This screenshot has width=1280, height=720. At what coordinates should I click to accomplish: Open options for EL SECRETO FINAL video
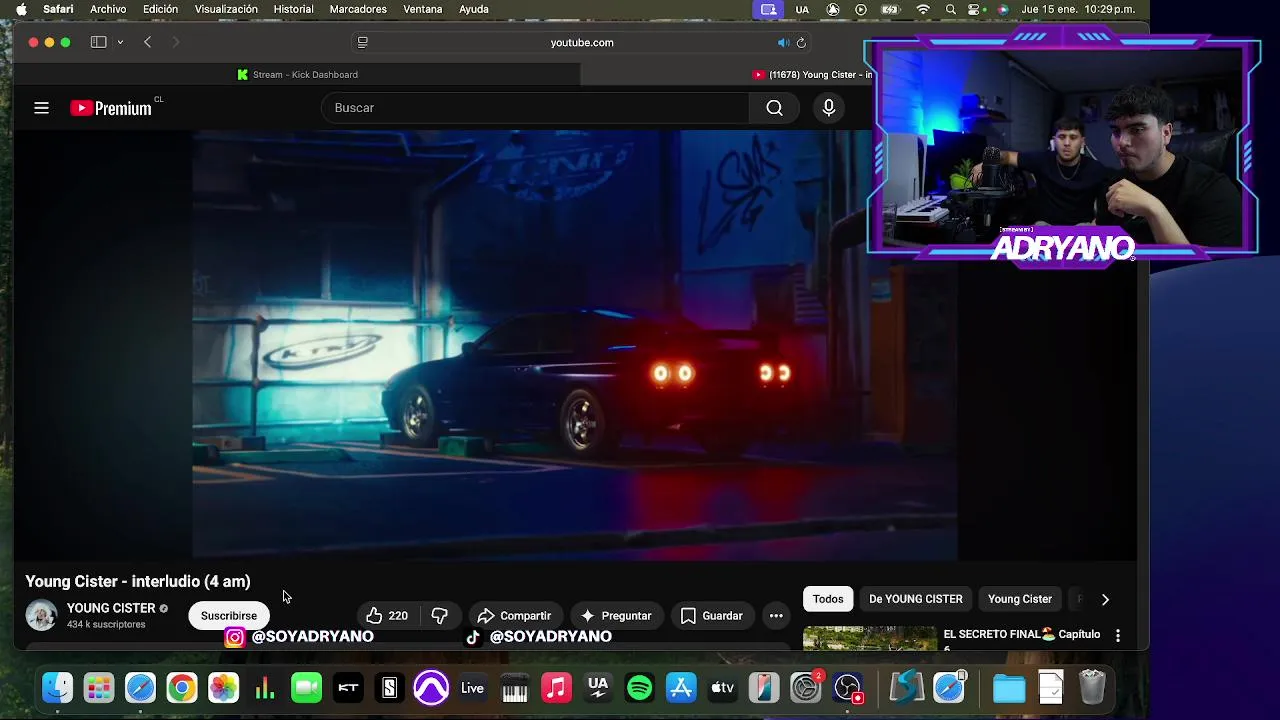(1118, 635)
